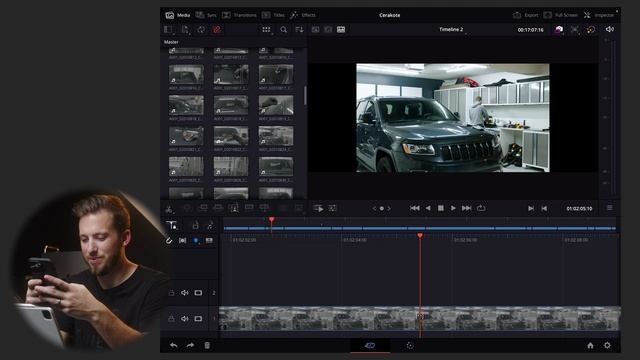The width and height of the screenshot is (640, 360).
Task: Open the viewer tools sliders icon
Action: point(333,208)
